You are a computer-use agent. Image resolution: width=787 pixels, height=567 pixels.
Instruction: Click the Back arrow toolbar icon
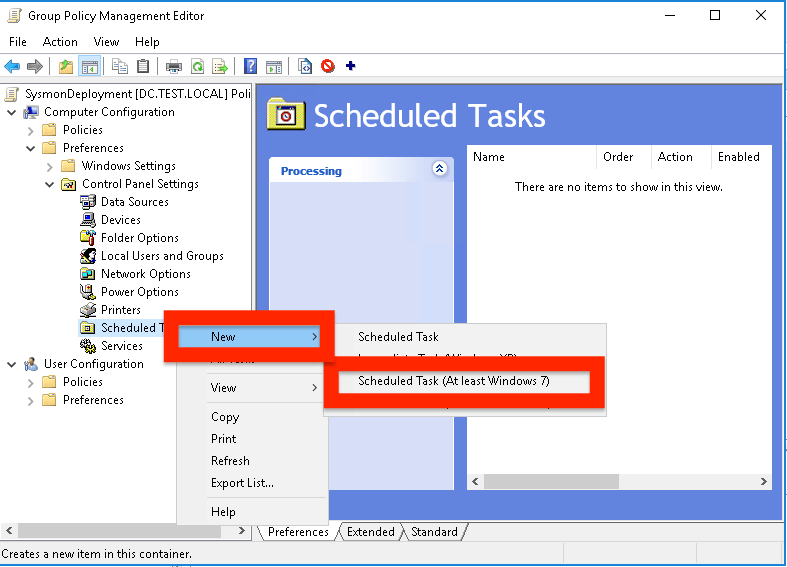point(12,67)
